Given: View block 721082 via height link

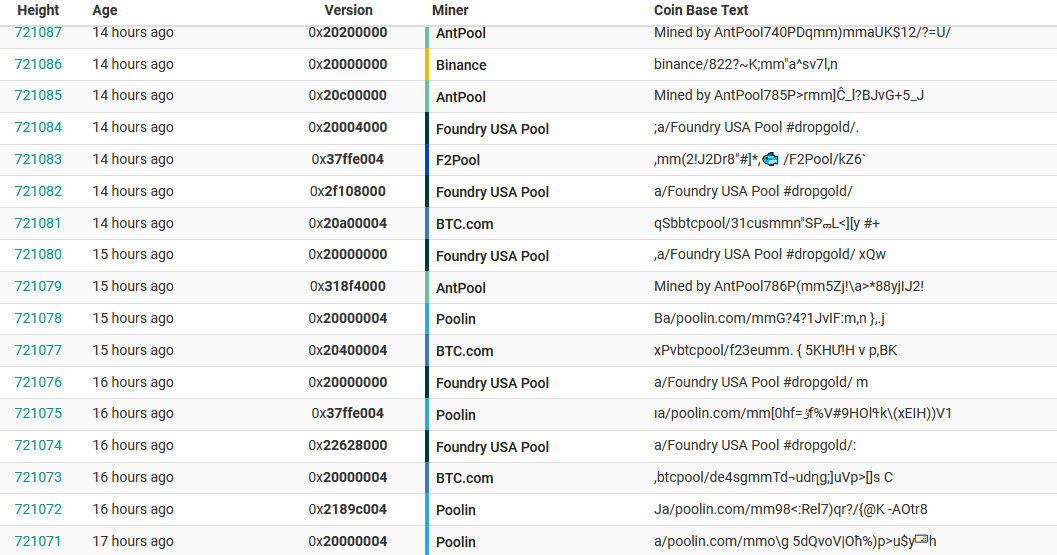Looking at the screenshot, I should (x=38, y=191).
